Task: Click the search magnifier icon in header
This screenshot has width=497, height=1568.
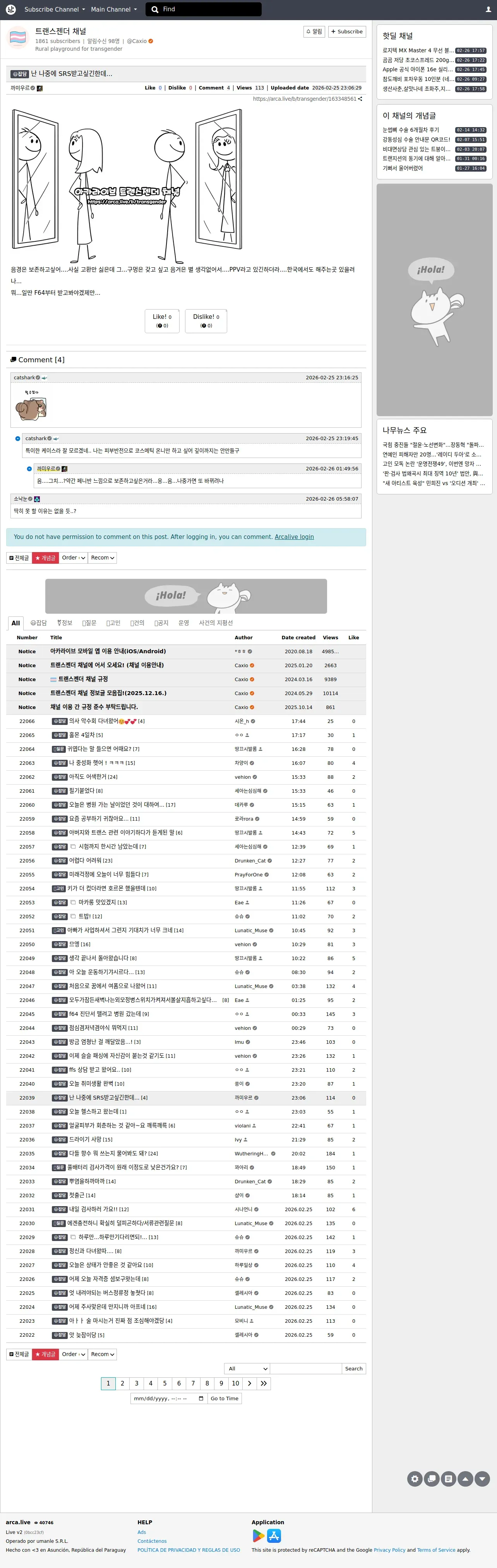Action: pyautogui.click(x=154, y=9)
